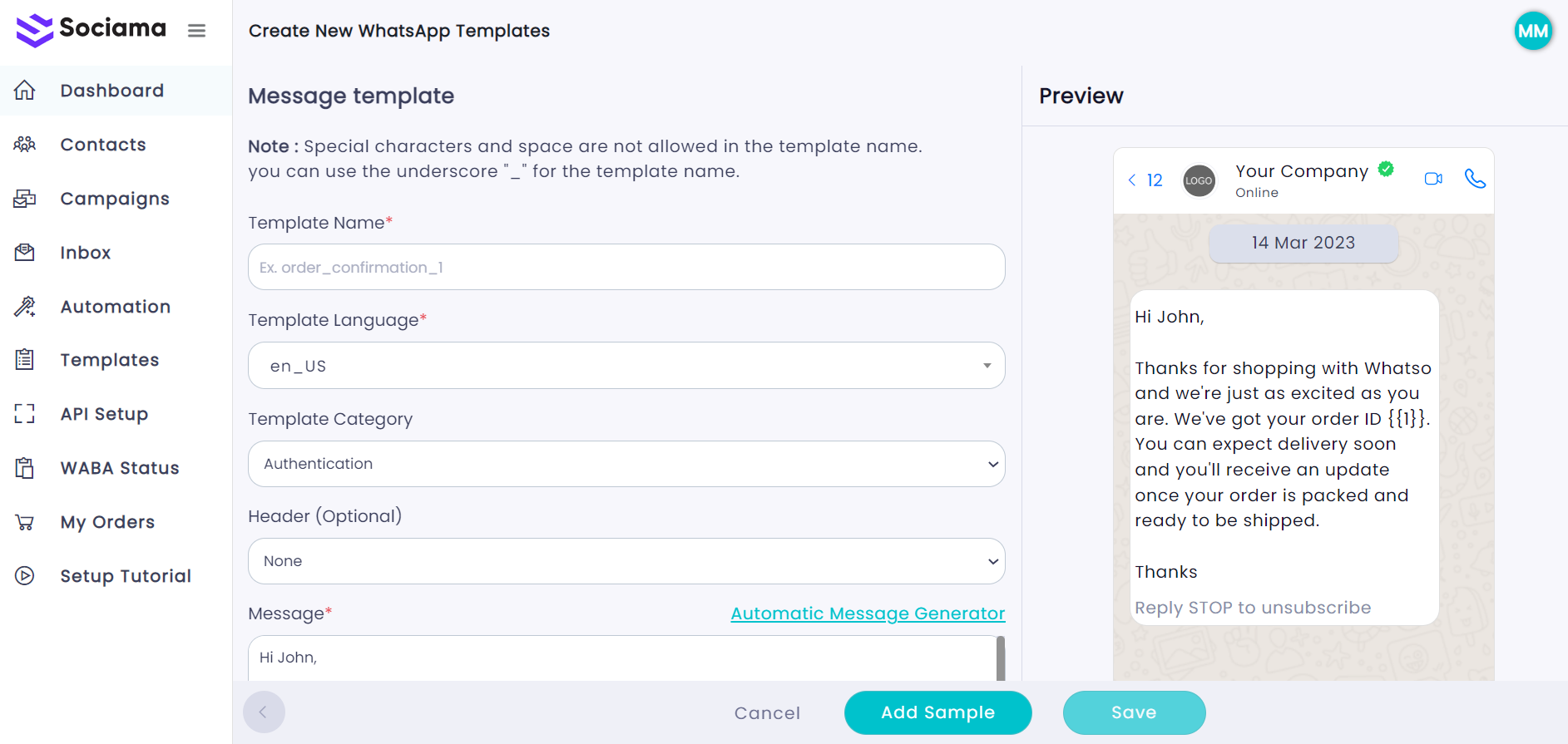Click the phone call icon in preview
The height and width of the screenshot is (744, 1568).
[1475, 179]
